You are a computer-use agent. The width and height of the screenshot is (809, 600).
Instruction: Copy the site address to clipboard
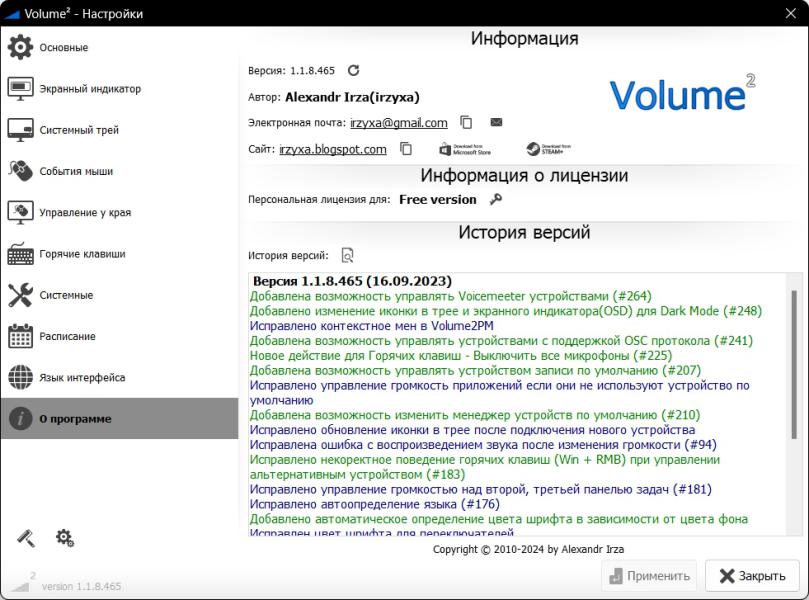(406, 149)
